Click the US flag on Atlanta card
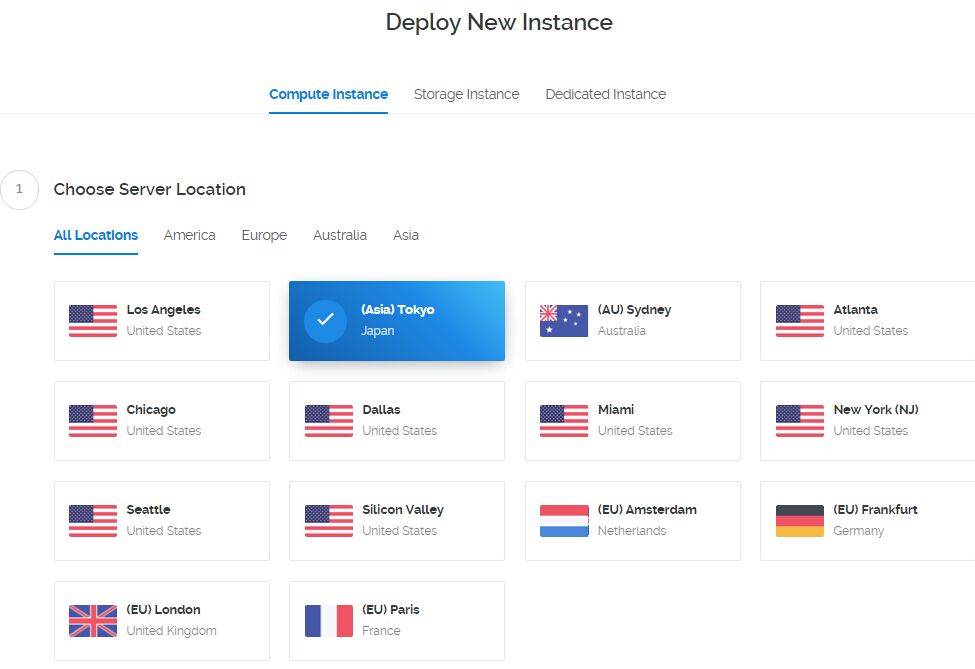Image resolution: width=975 pixels, height=669 pixels. 797,320
